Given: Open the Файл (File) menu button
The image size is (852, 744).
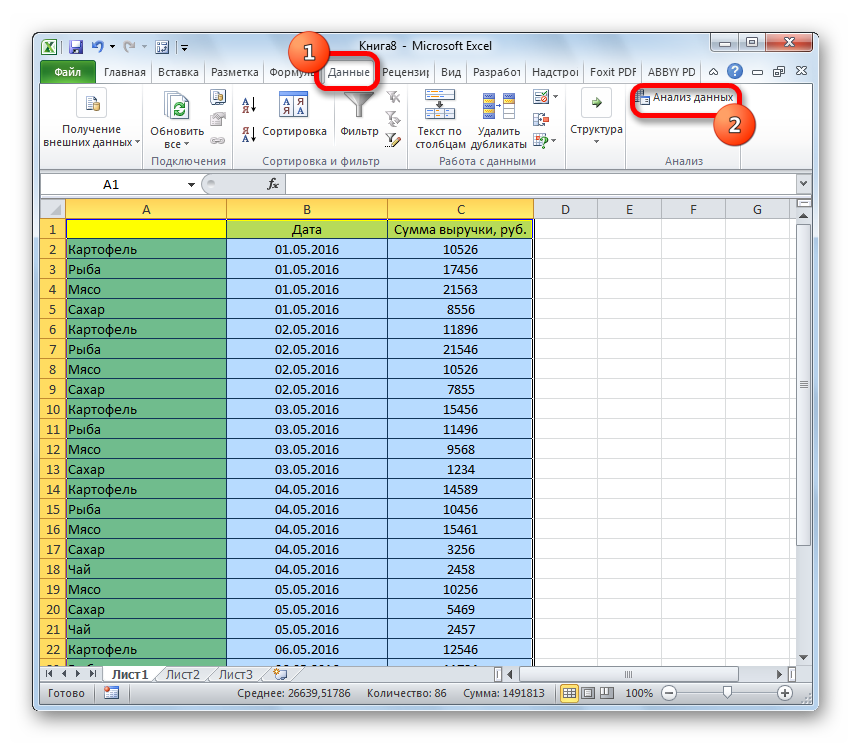Looking at the screenshot, I should click(x=67, y=72).
